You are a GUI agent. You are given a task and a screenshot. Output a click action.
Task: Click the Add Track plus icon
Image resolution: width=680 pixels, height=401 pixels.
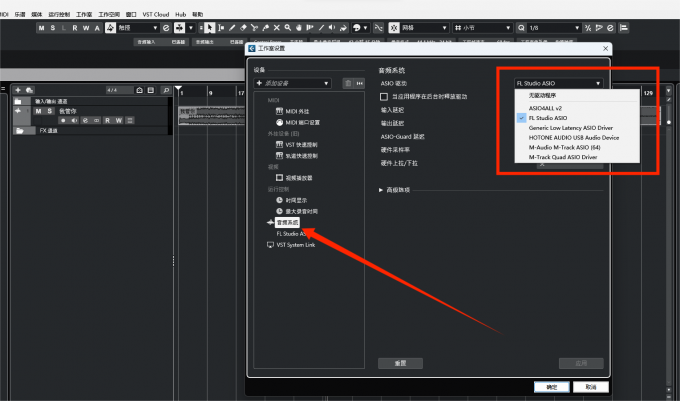point(18,90)
